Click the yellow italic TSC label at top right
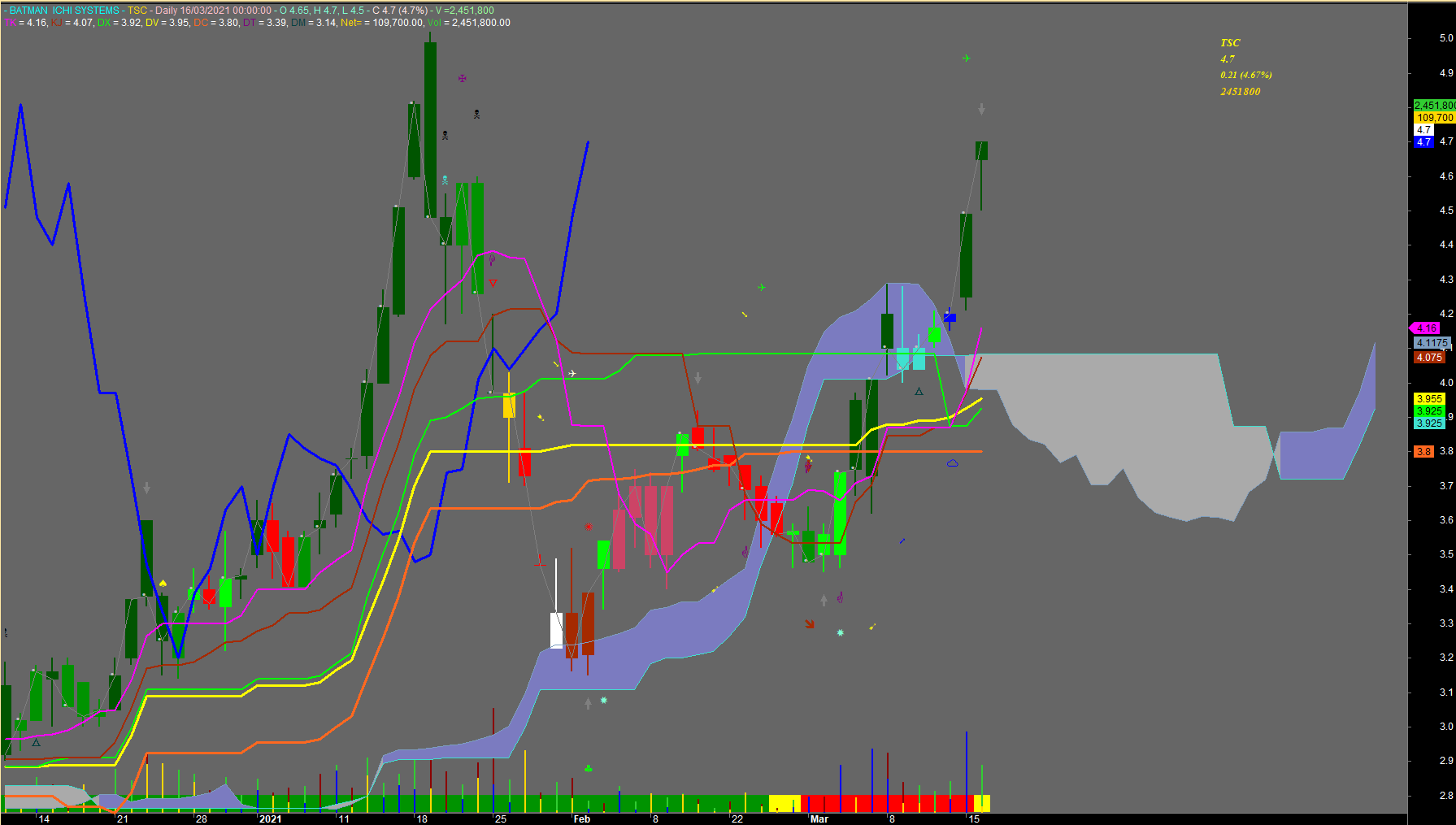 [x=1230, y=43]
